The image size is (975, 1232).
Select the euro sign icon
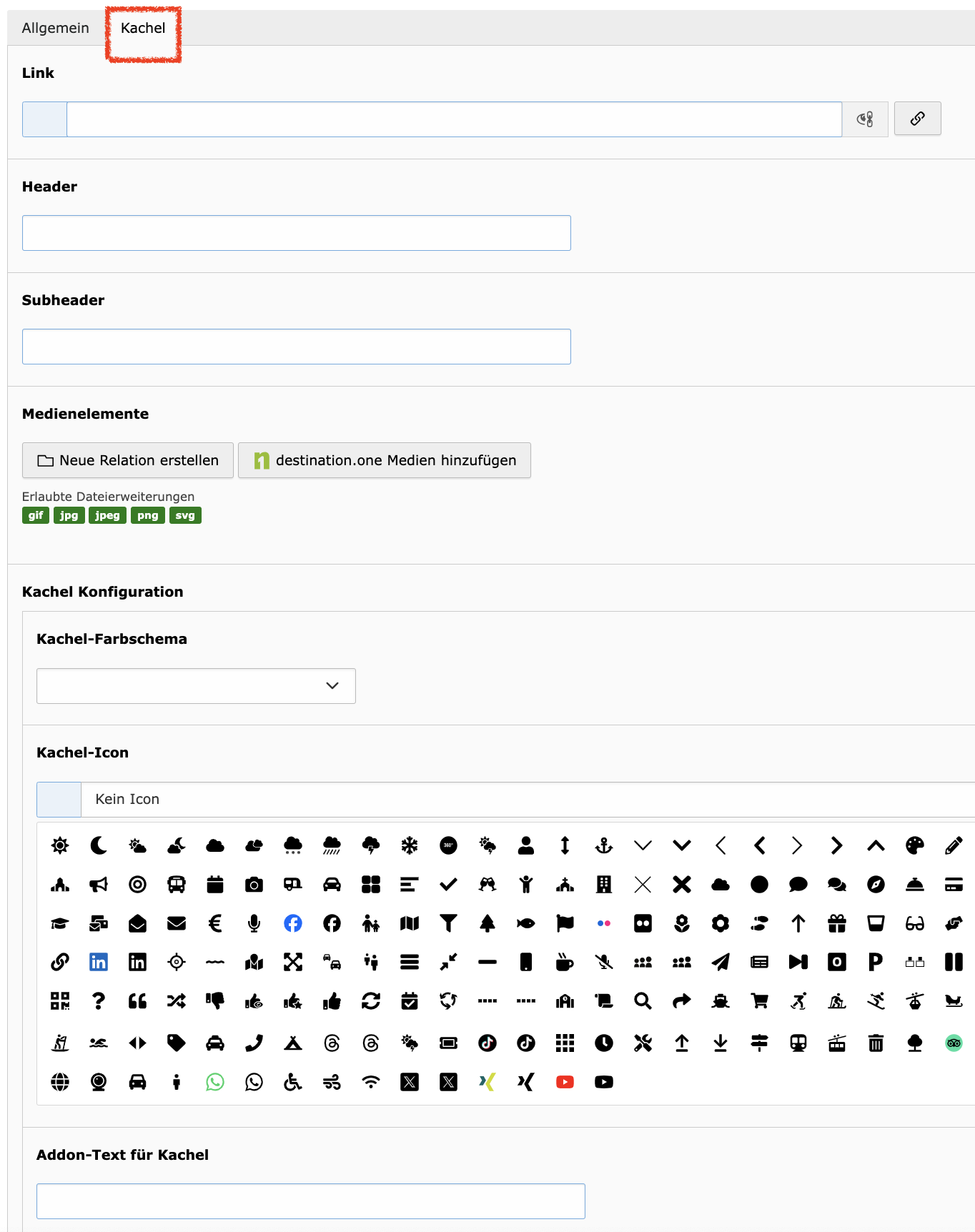tap(215, 924)
